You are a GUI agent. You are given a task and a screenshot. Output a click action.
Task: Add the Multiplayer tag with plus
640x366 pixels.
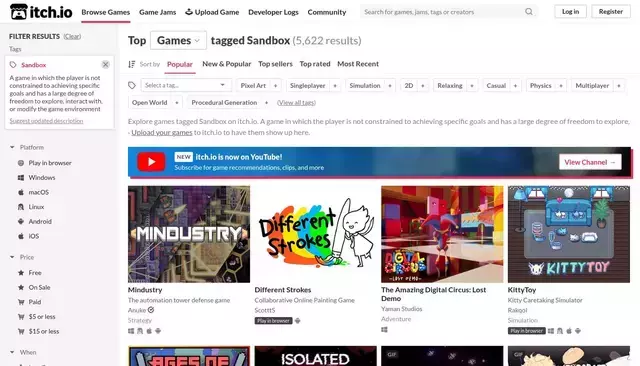619,86
